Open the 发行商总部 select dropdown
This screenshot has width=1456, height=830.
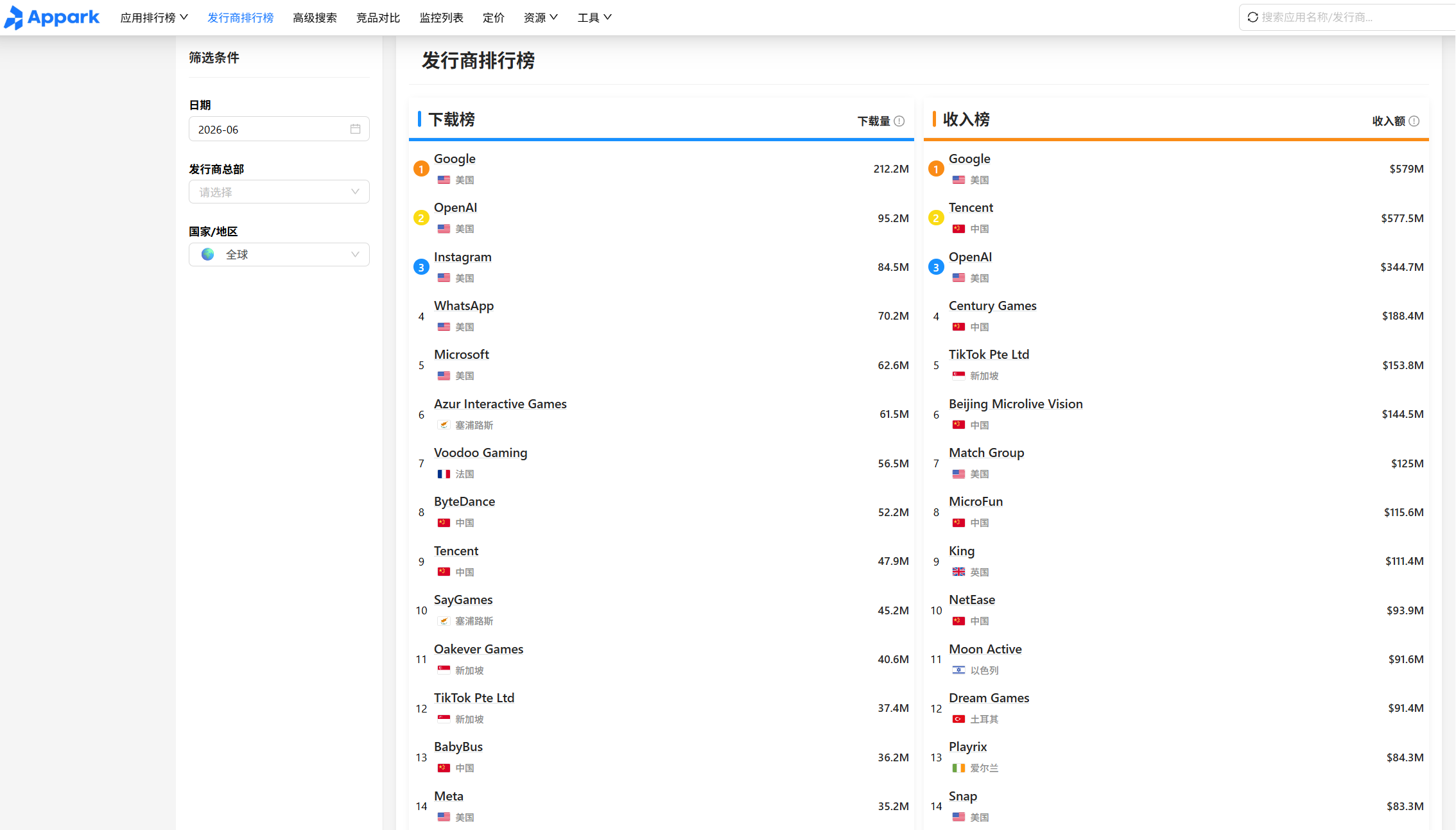pyautogui.click(x=279, y=192)
